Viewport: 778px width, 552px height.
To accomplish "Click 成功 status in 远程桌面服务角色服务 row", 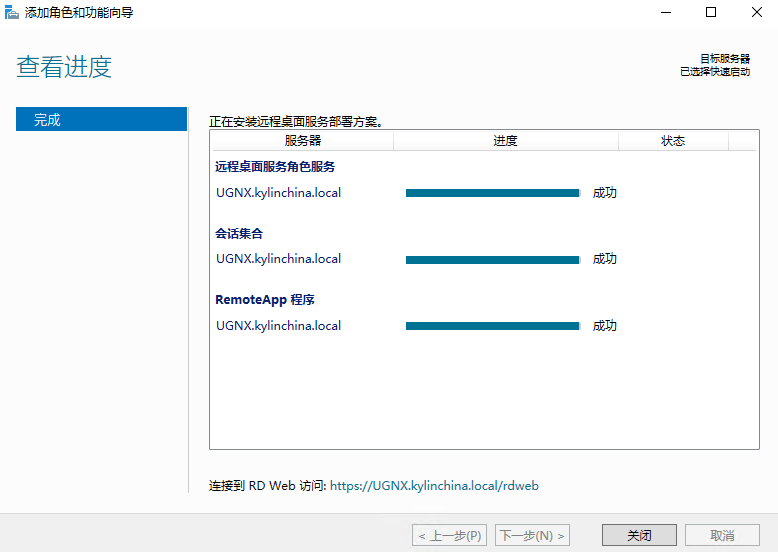I will pos(604,193).
